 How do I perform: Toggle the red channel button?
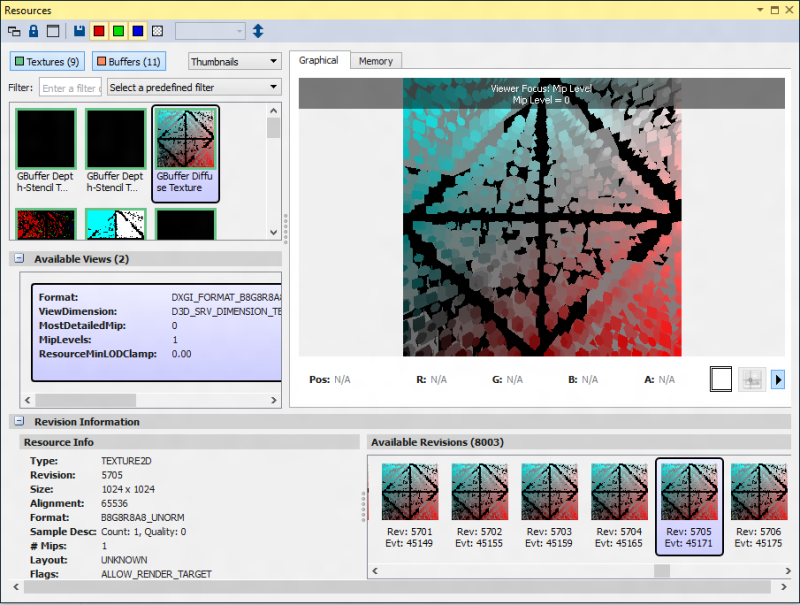99,32
